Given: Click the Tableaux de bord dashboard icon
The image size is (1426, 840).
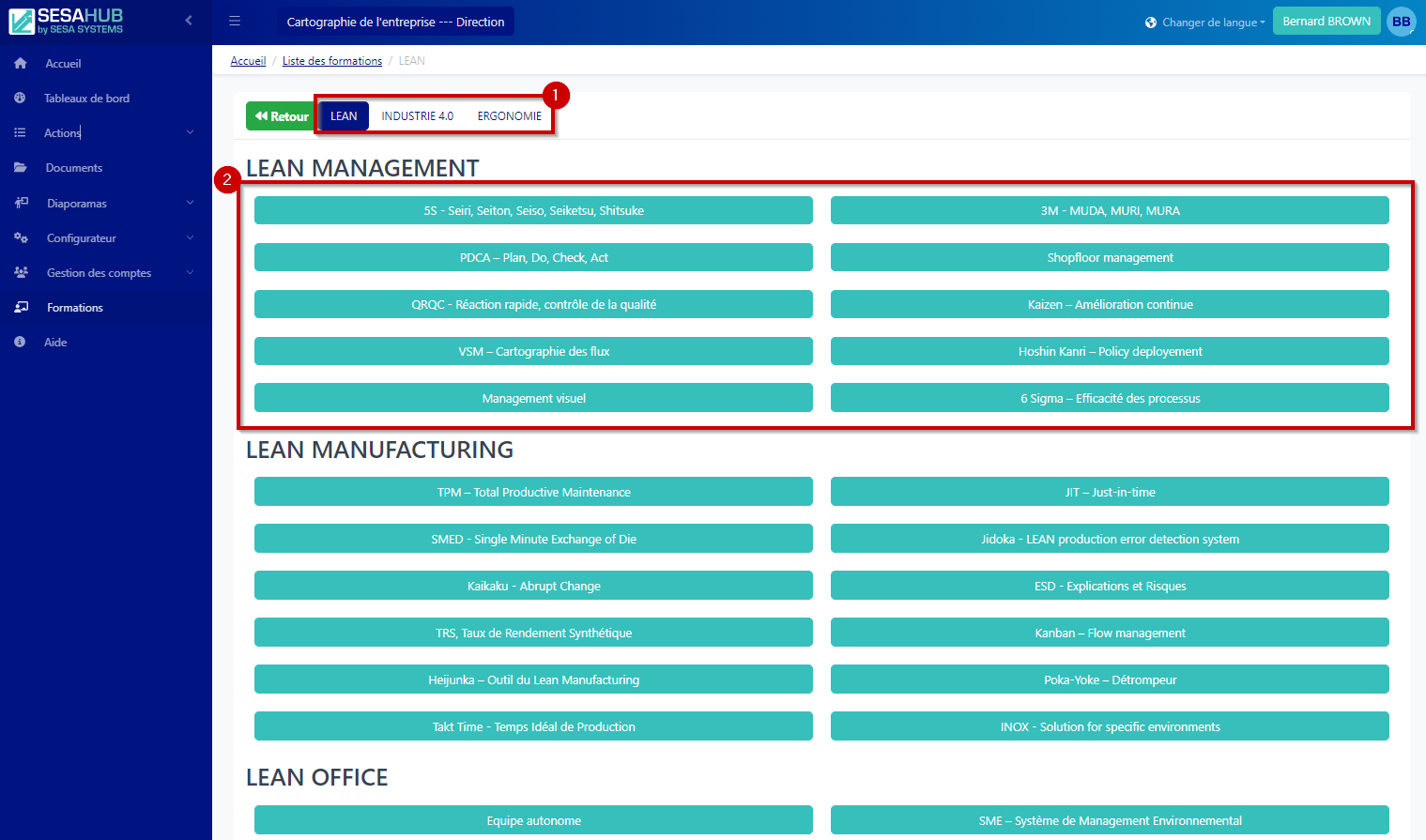Looking at the screenshot, I should coord(21,99).
